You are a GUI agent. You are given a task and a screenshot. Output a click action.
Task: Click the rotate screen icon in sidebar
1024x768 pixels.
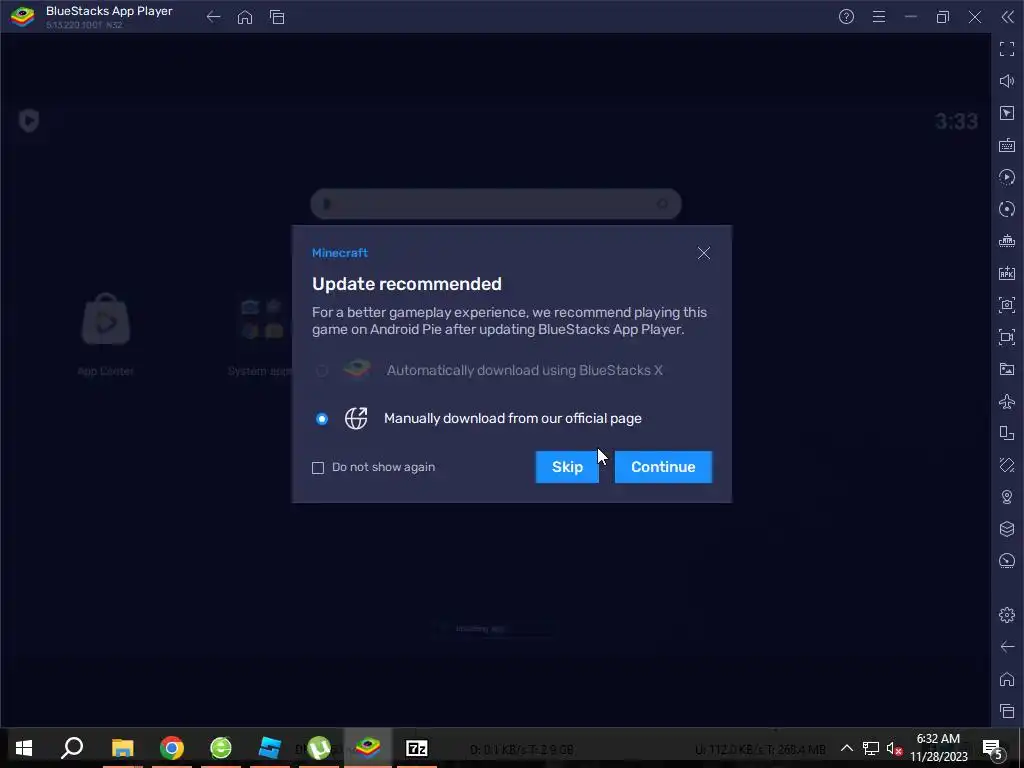tap(1007, 433)
